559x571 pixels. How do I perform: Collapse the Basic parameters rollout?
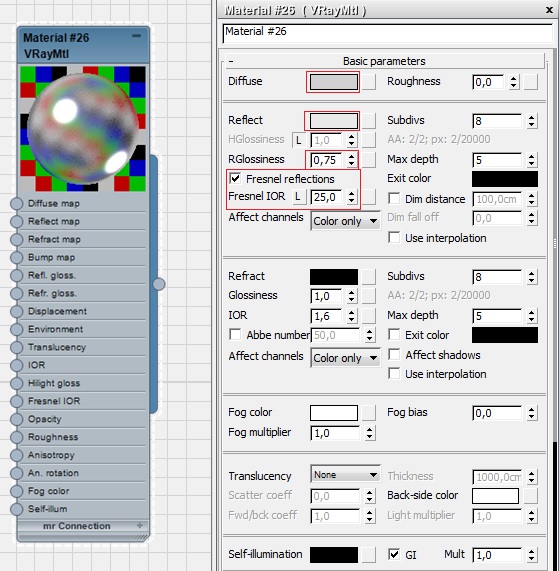384,61
